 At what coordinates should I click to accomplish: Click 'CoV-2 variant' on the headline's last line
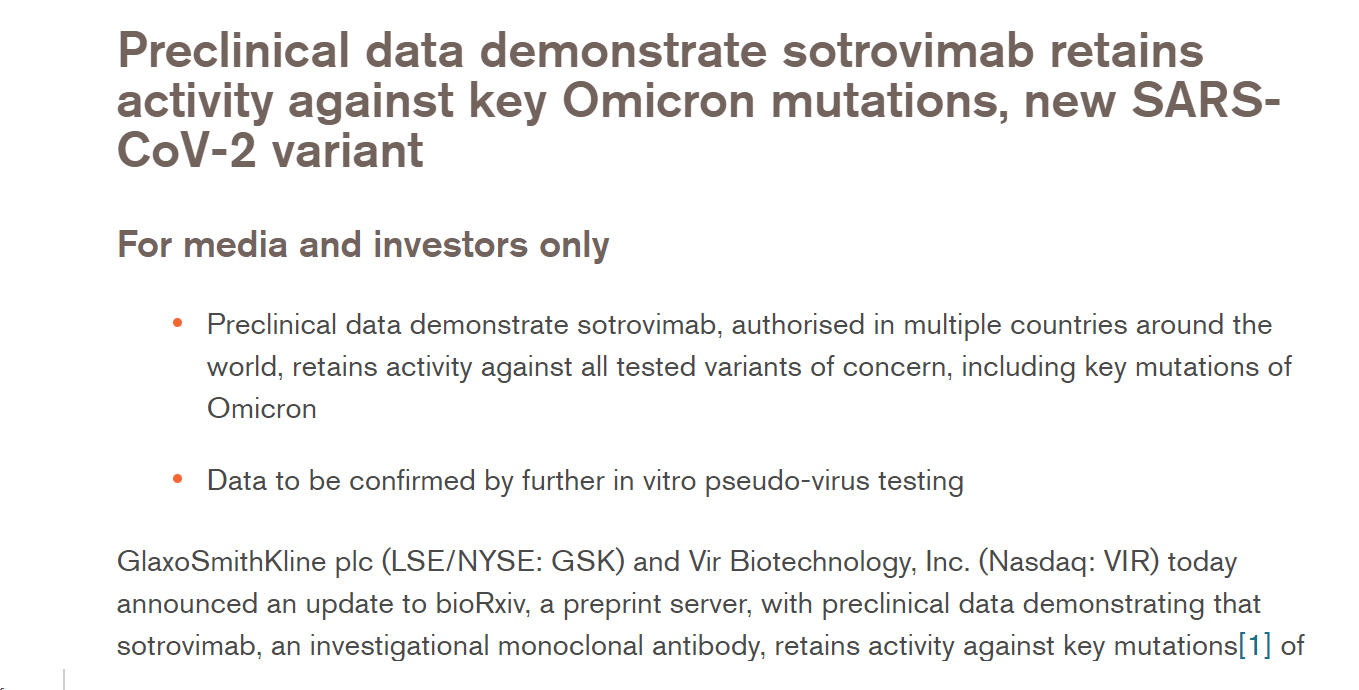point(270,150)
